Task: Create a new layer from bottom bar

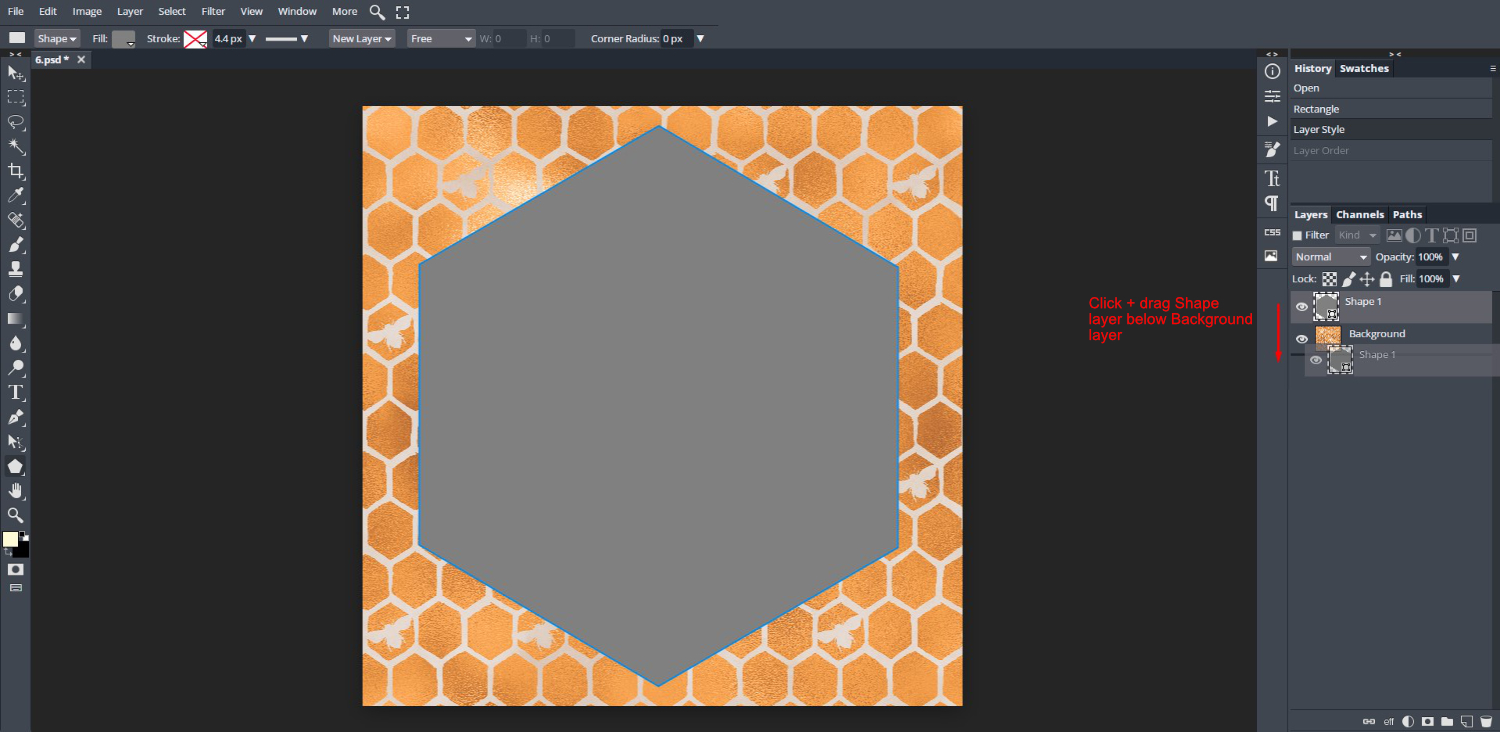Action: (1466, 721)
